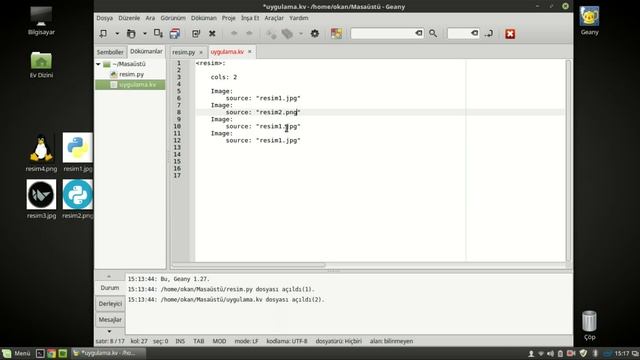Click the magnifier Find icon

click(x=433, y=34)
